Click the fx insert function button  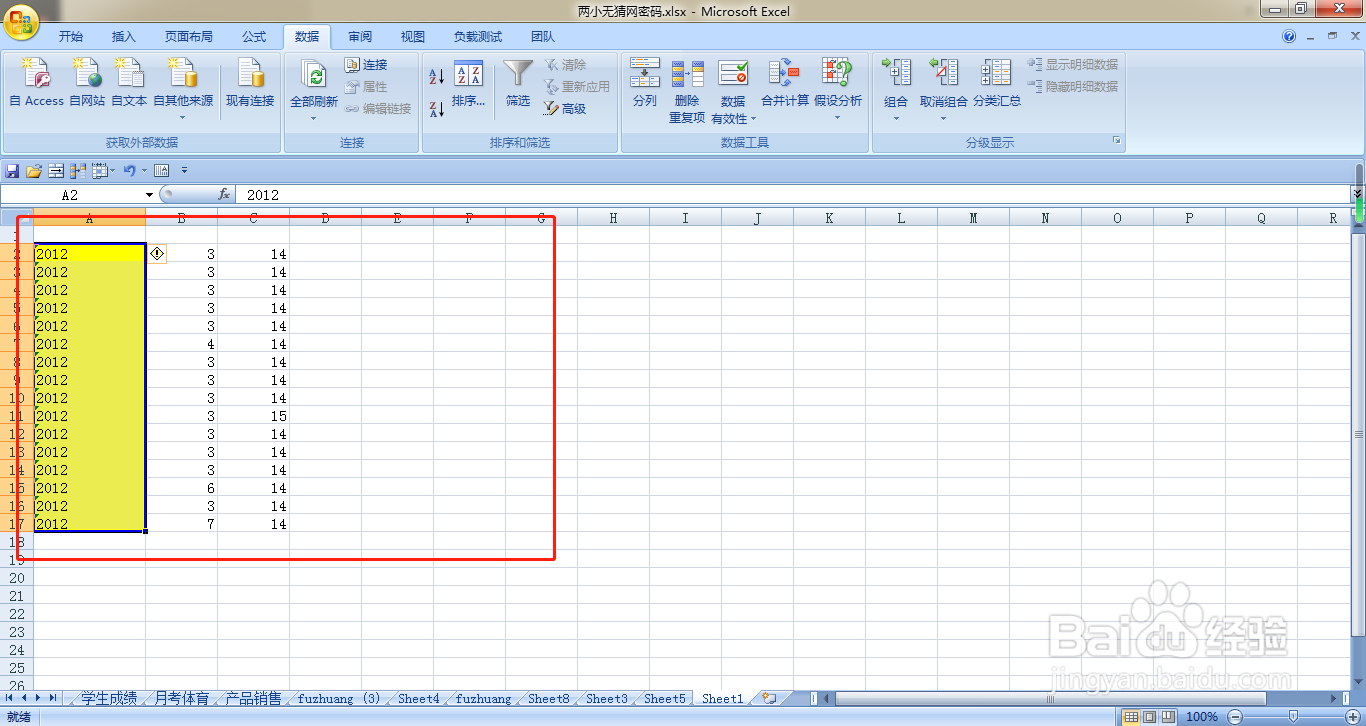tap(224, 195)
